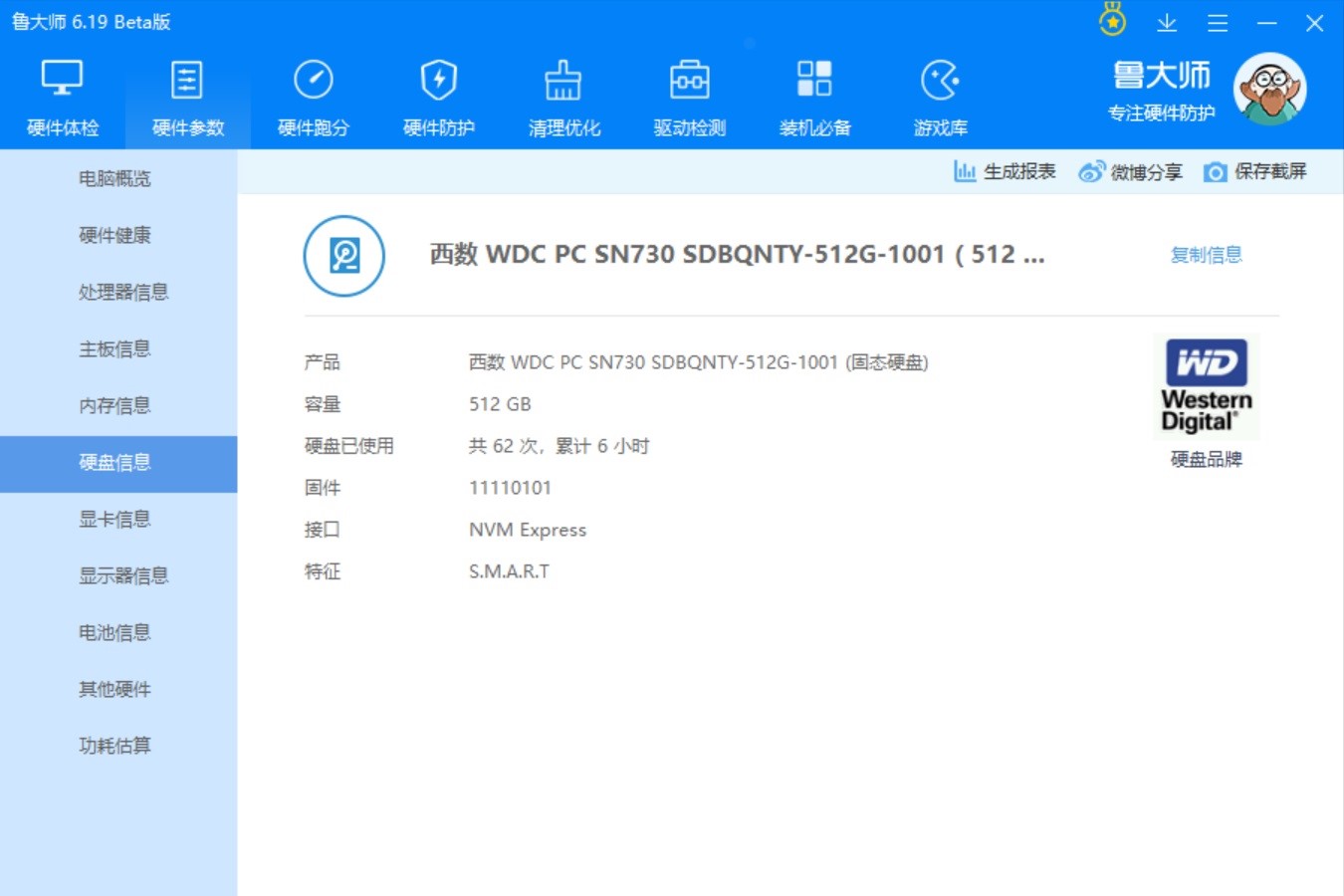Select 其他硬件 in sidebar

click(x=118, y=689)
